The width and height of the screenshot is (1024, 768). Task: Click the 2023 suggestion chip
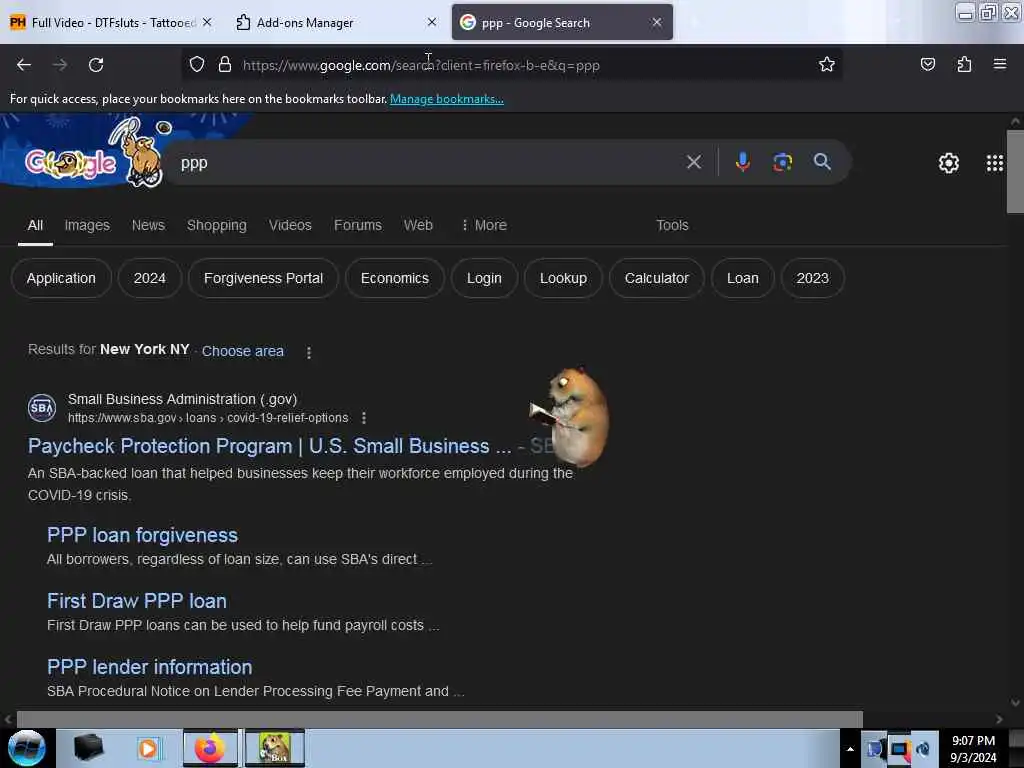812,278
